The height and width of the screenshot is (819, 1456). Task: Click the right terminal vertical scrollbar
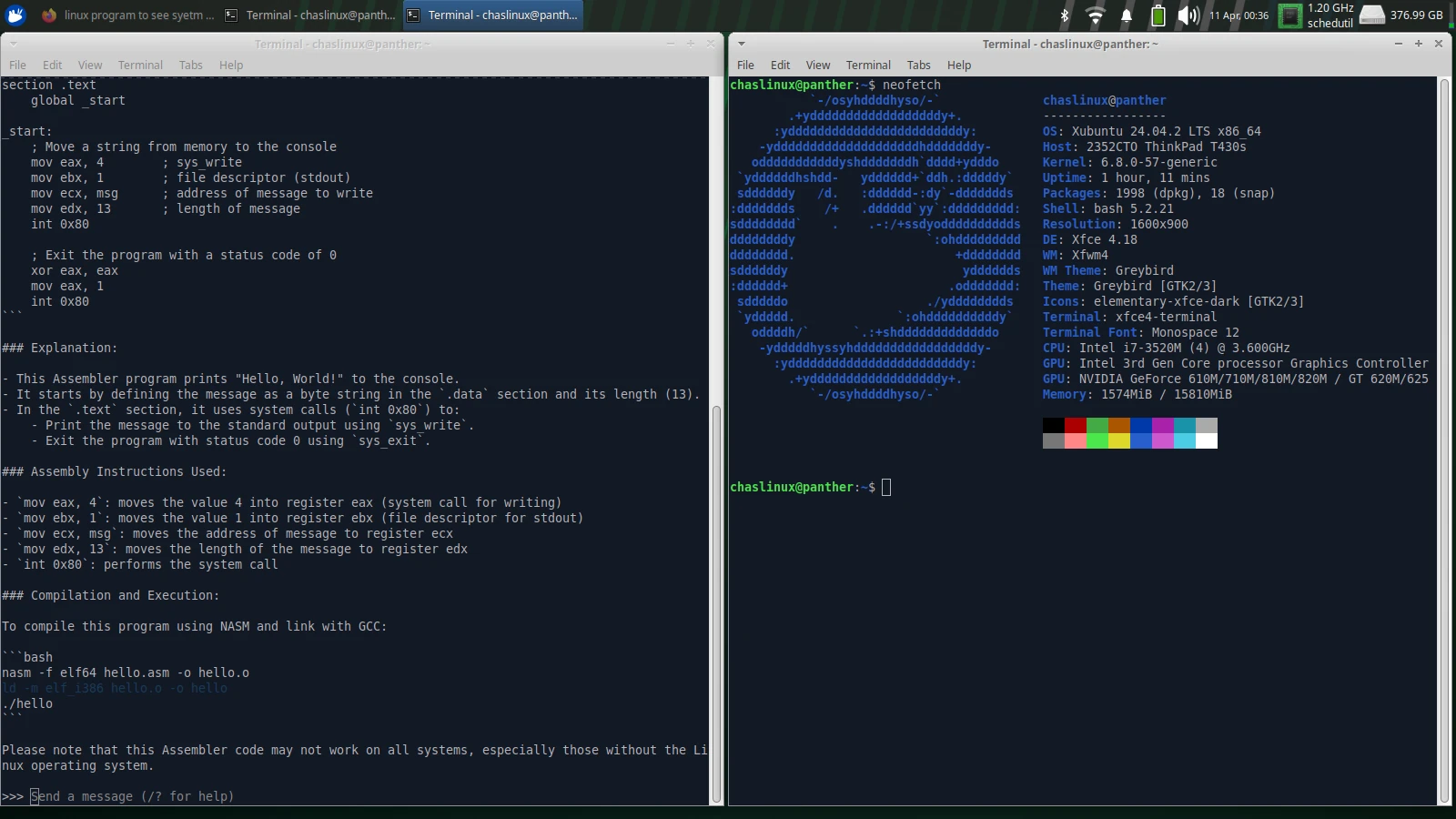coord(1444,440)
